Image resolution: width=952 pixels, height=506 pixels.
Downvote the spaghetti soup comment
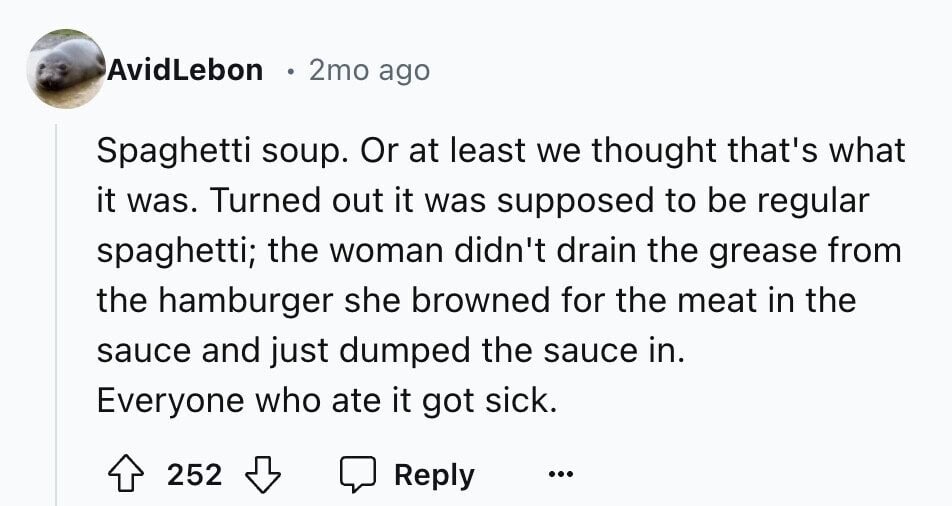tap(262, 475)
